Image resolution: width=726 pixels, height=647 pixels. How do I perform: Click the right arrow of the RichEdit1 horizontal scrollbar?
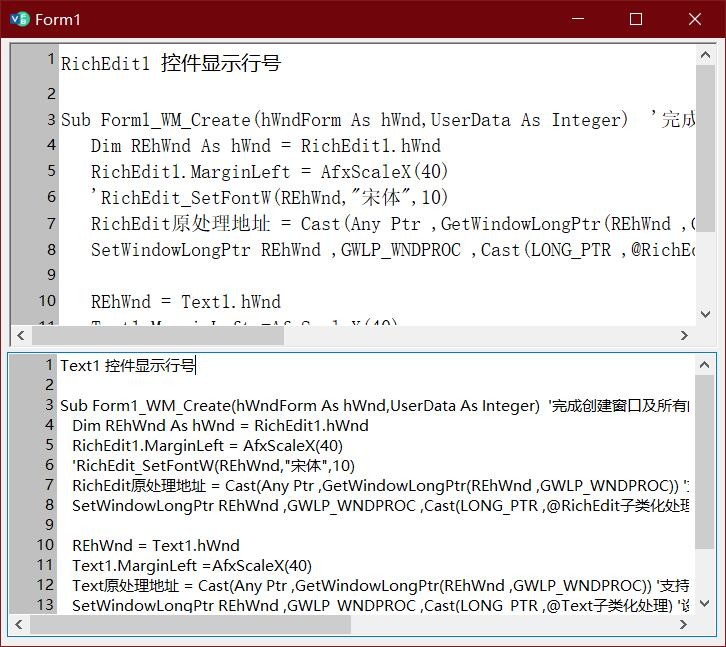tap(685, 336)
